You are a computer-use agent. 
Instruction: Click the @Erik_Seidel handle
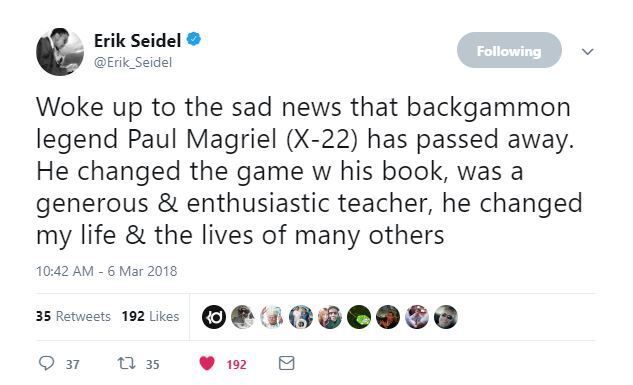(133, 63)
